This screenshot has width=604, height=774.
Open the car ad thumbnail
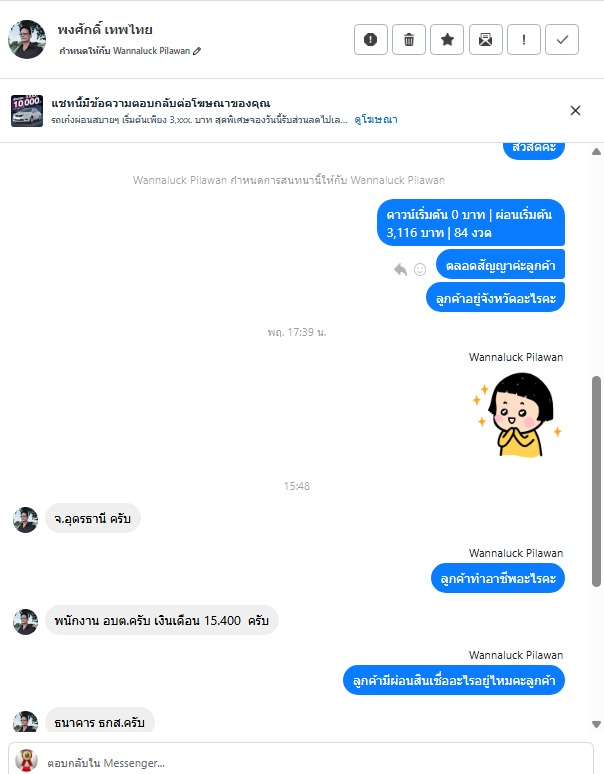click(27, 111)
